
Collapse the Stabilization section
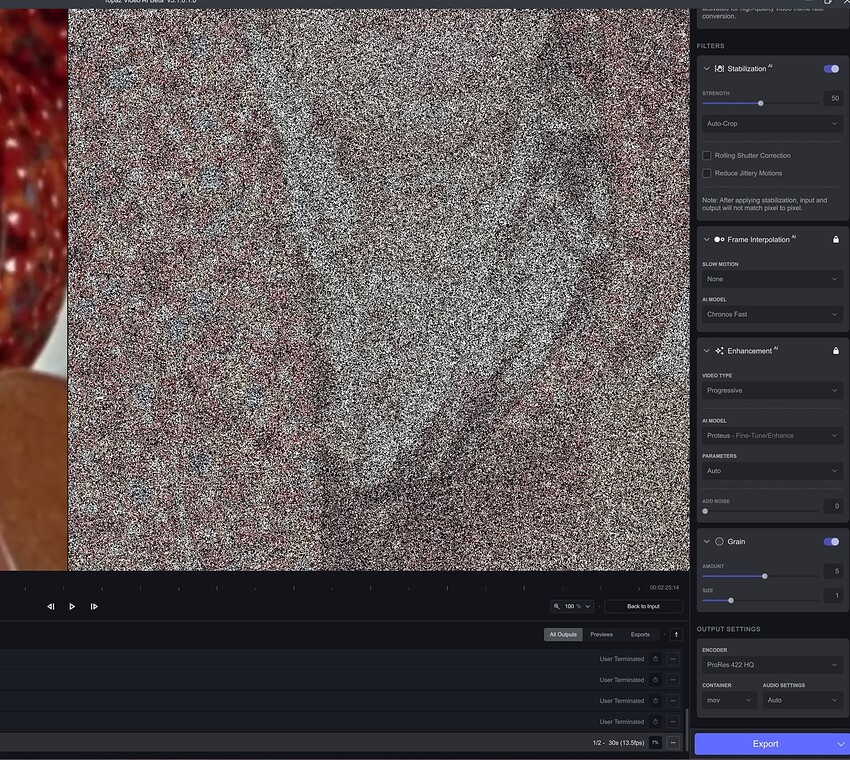706,69
